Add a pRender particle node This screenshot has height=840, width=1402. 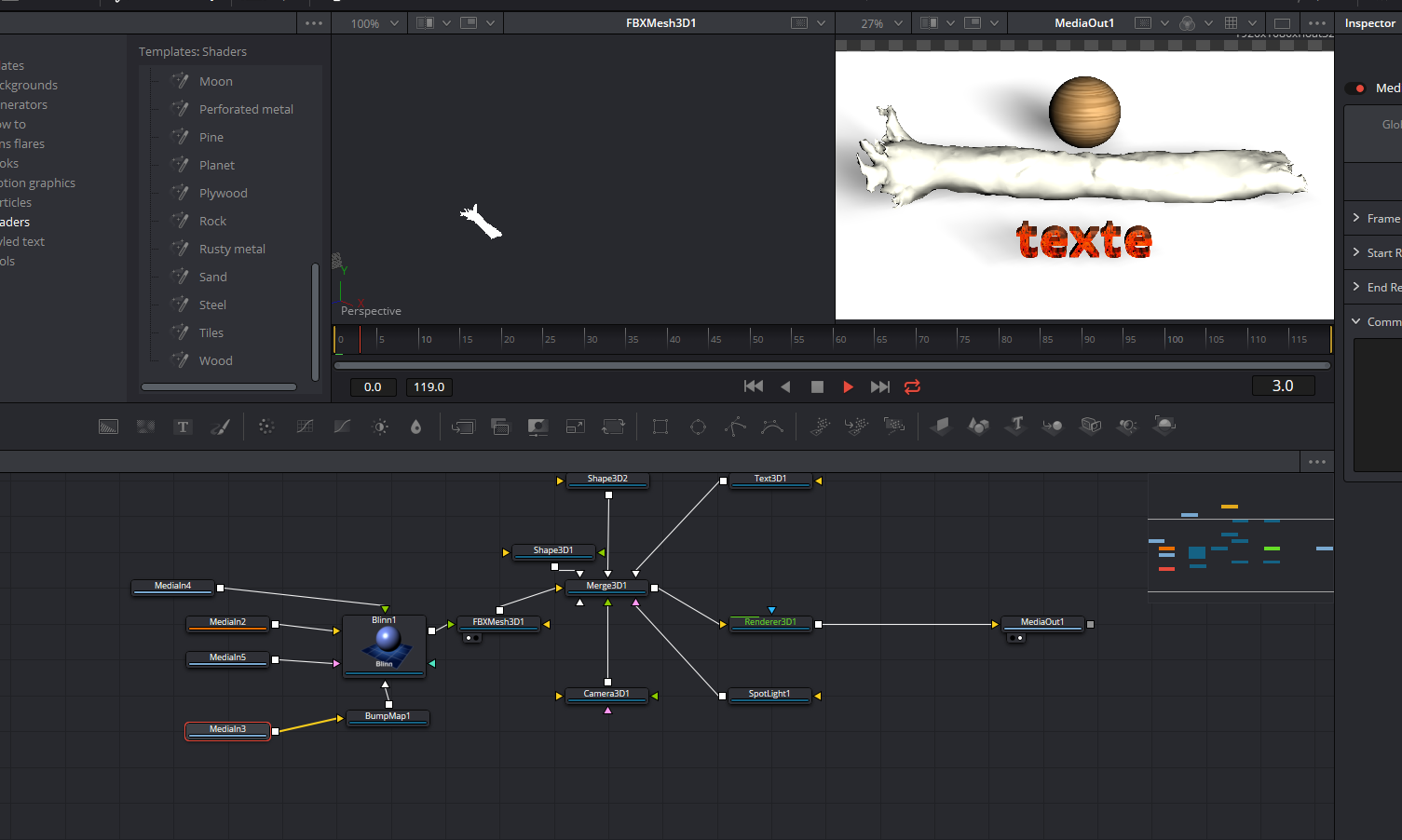[x=894, y=427]
